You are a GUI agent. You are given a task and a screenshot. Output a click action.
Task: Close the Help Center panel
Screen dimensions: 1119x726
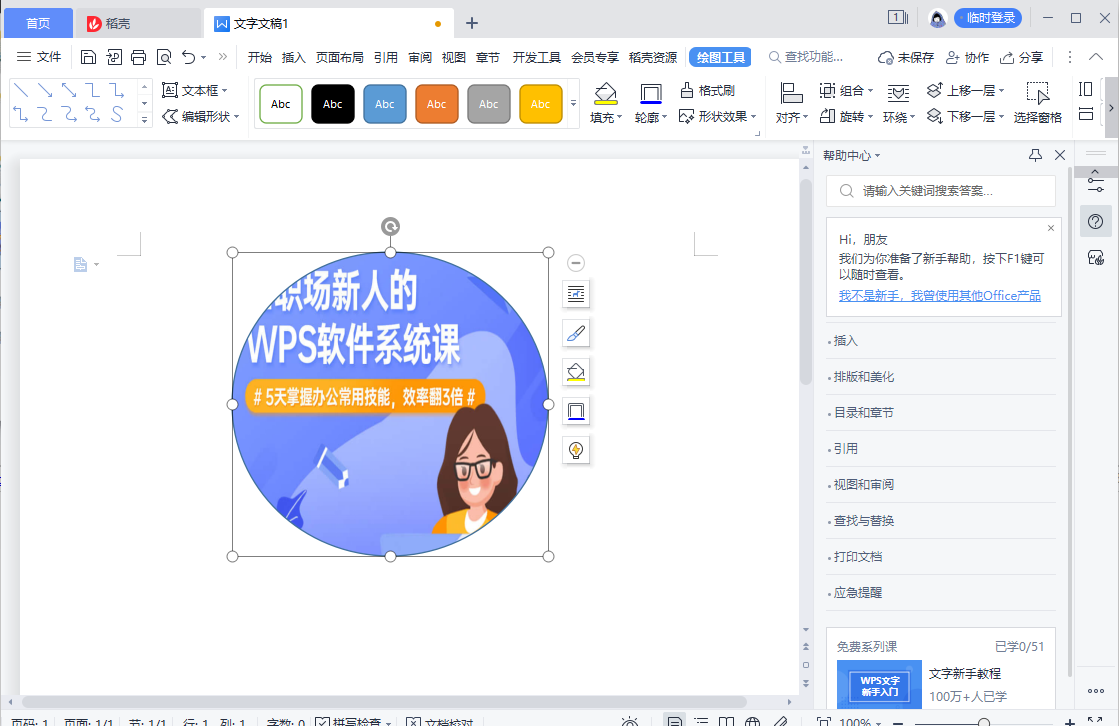click(1060, 155)
